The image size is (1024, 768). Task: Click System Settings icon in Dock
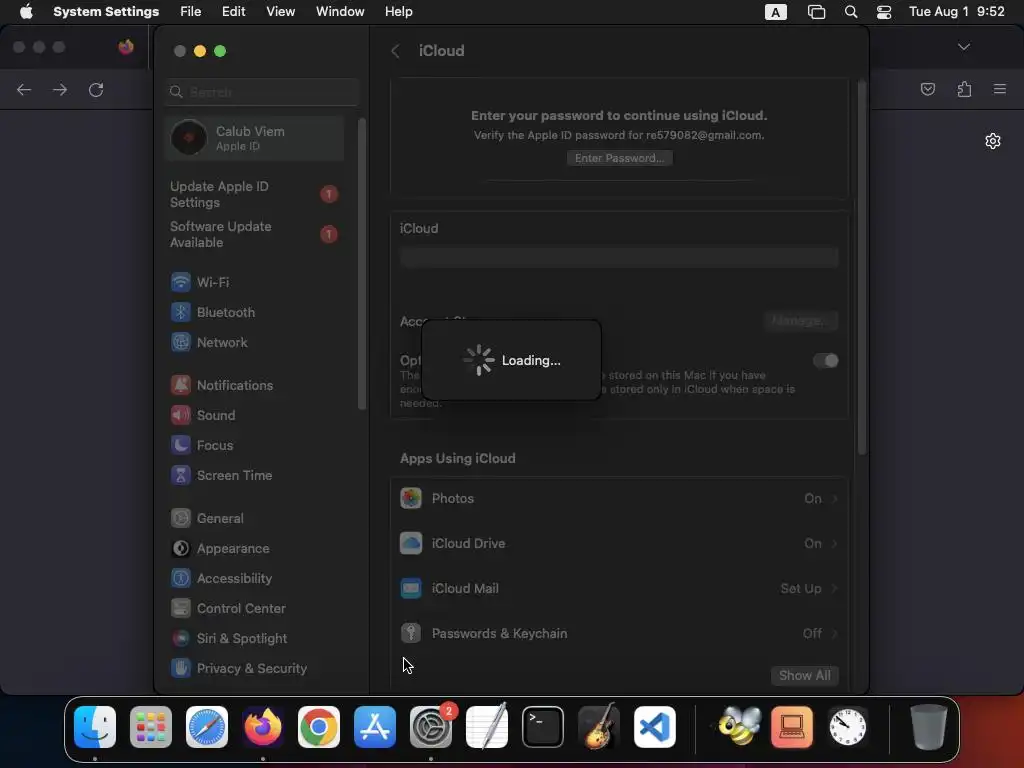click(x=431, y=727)
